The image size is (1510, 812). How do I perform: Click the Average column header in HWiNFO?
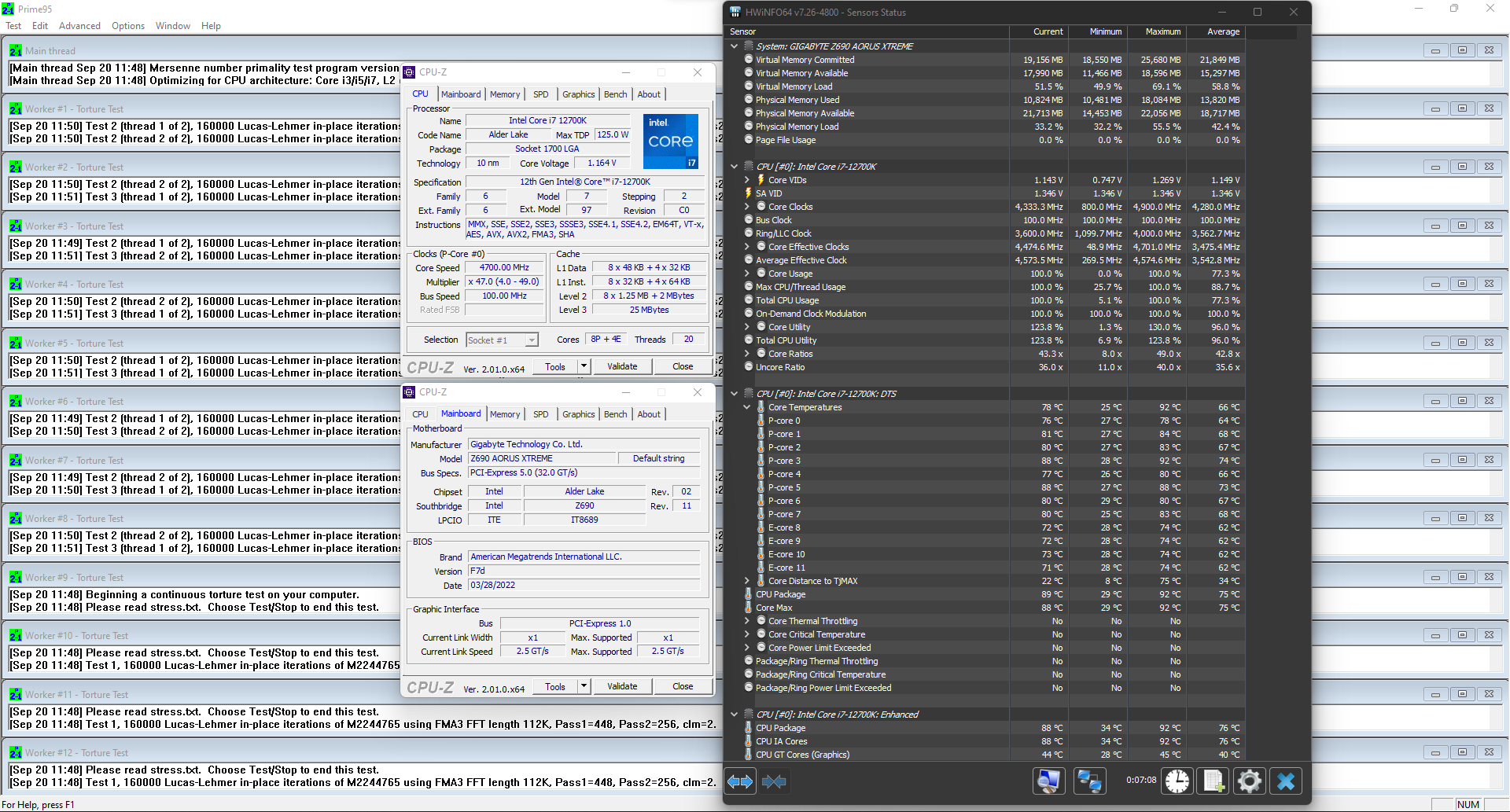point(1216,31)
